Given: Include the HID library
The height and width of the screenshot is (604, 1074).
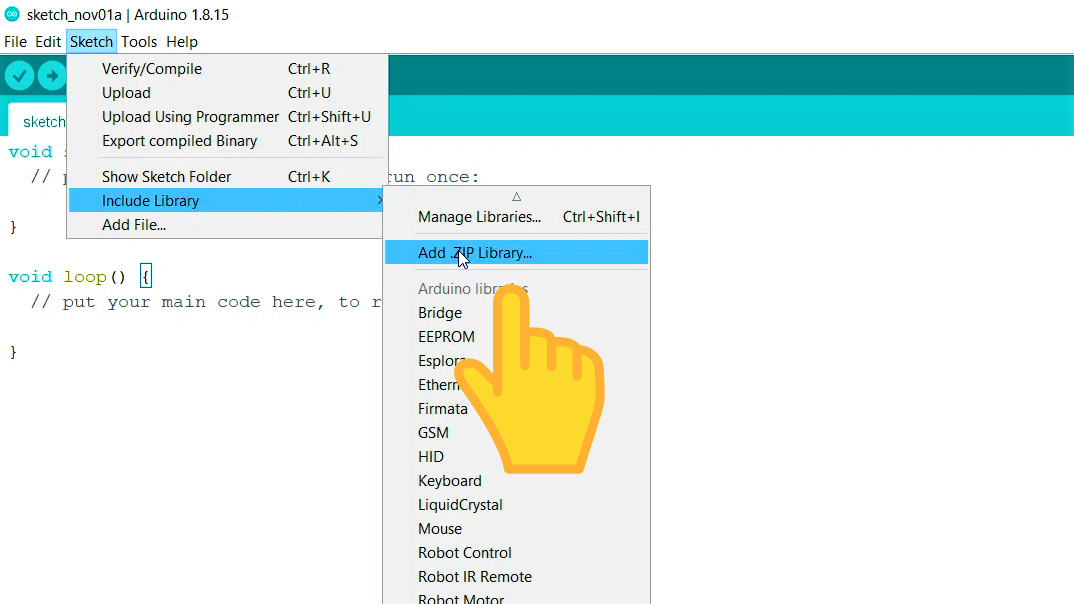Looking at the screenshot, I should tap(431, 457).
